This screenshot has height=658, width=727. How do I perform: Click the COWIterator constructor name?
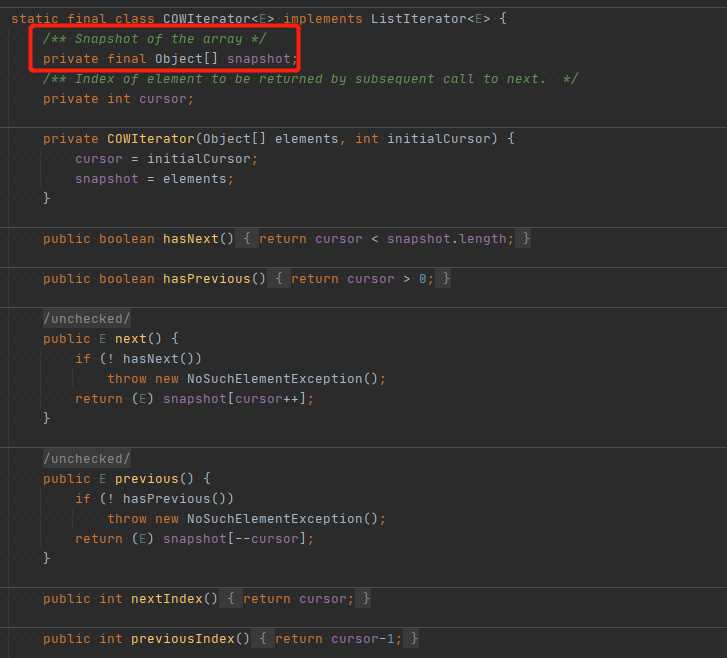(x=151, y=139)
